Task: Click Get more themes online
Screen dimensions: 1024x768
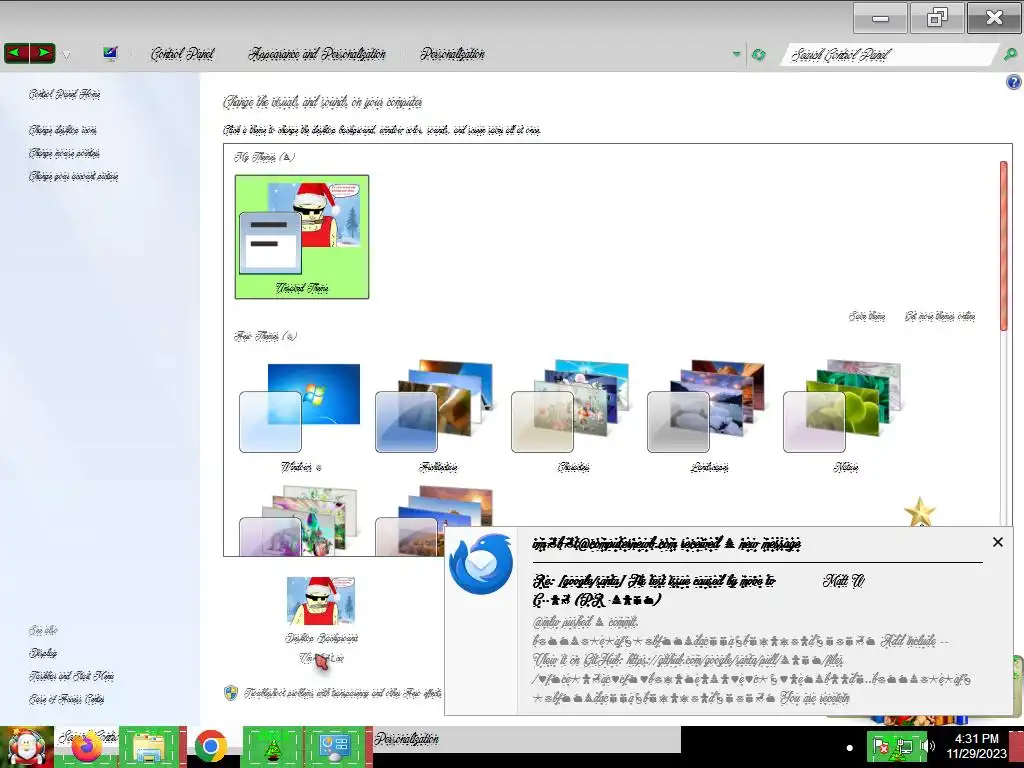Action: [x=940, y=317]
